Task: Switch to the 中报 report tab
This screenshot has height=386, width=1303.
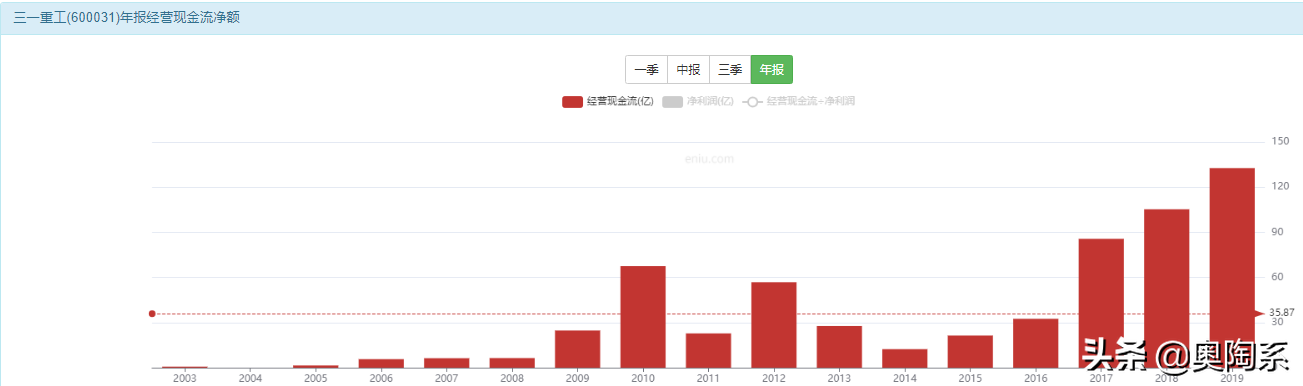Action: (x=688, y=70)
